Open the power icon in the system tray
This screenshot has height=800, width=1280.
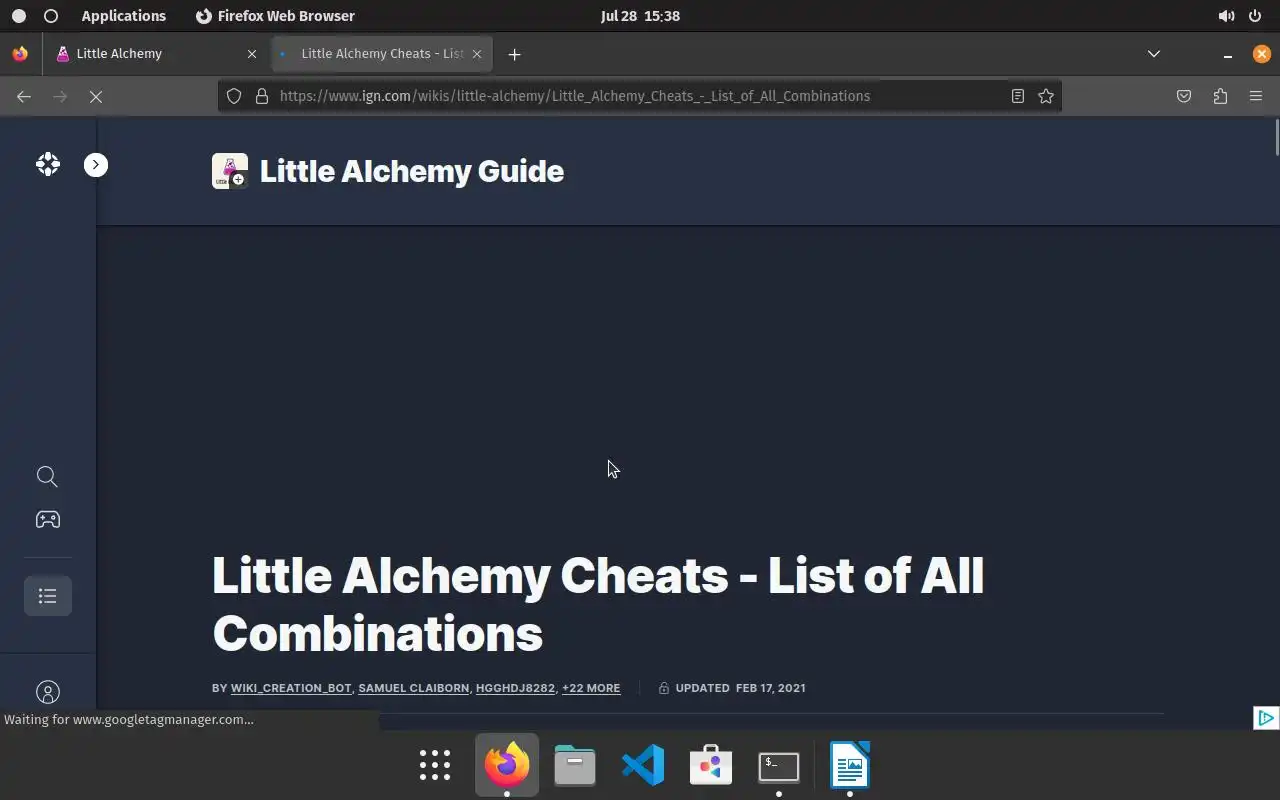click(x=1255, y=16)
